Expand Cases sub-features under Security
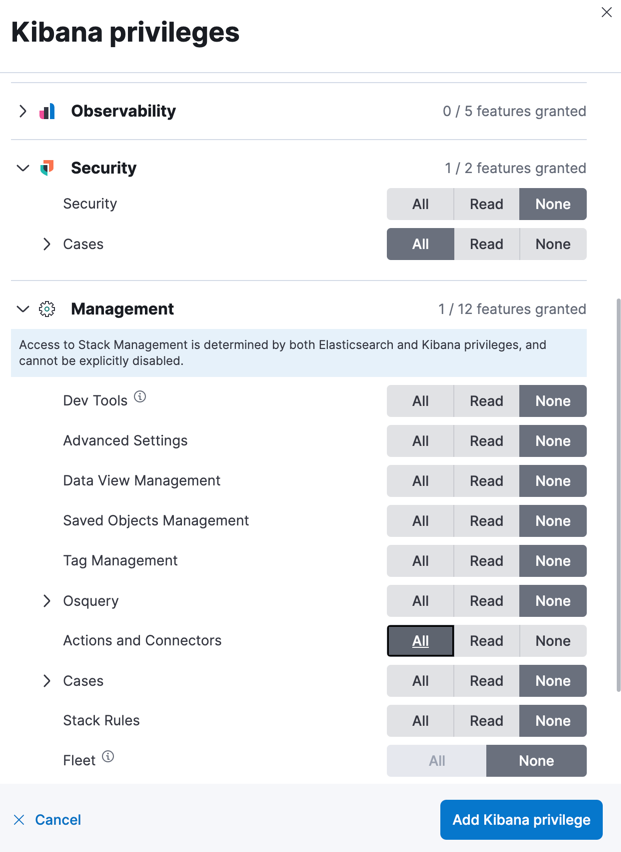Viewport: 621px width, 852px height. 47,244
